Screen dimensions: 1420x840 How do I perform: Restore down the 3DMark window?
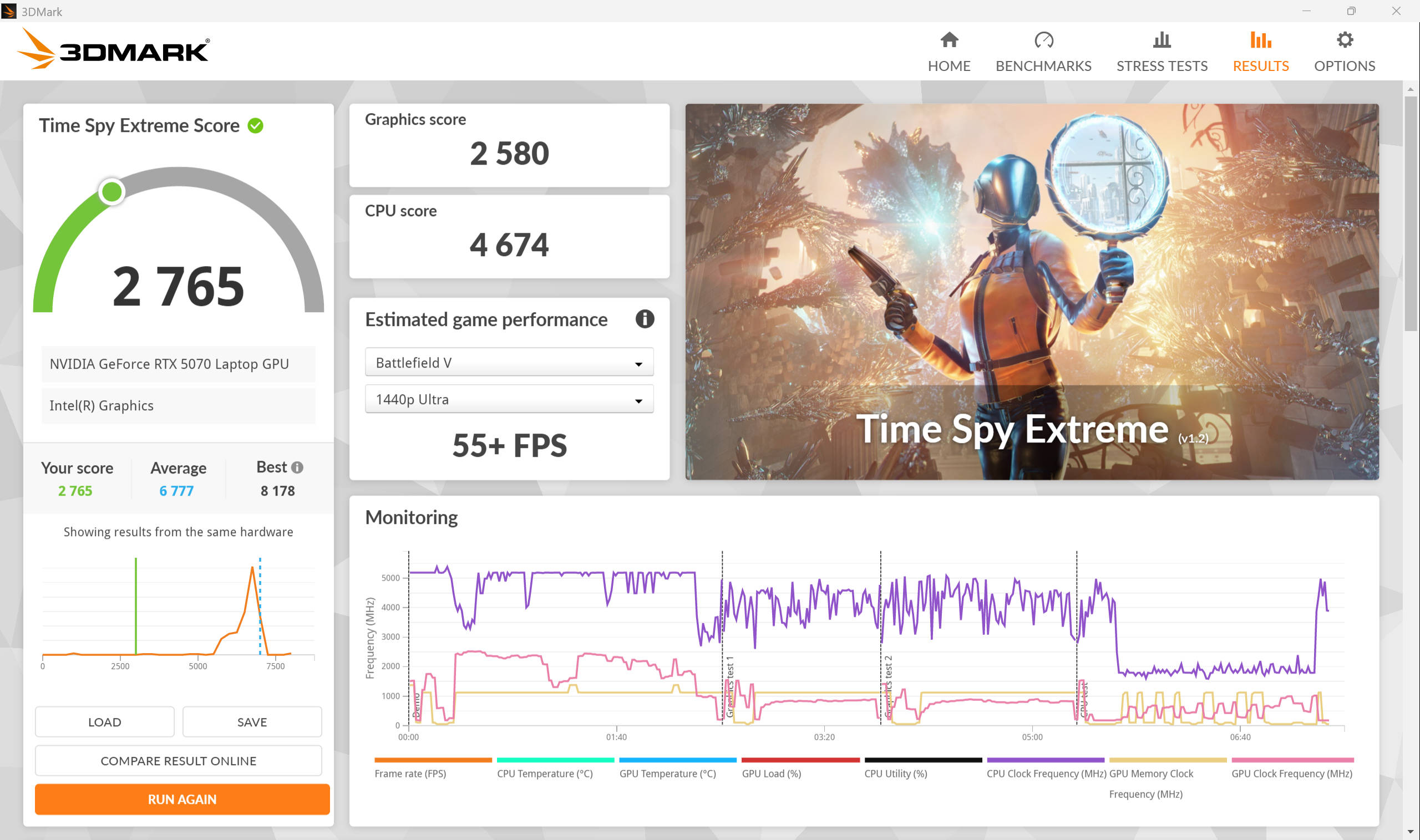[1351, 11]
